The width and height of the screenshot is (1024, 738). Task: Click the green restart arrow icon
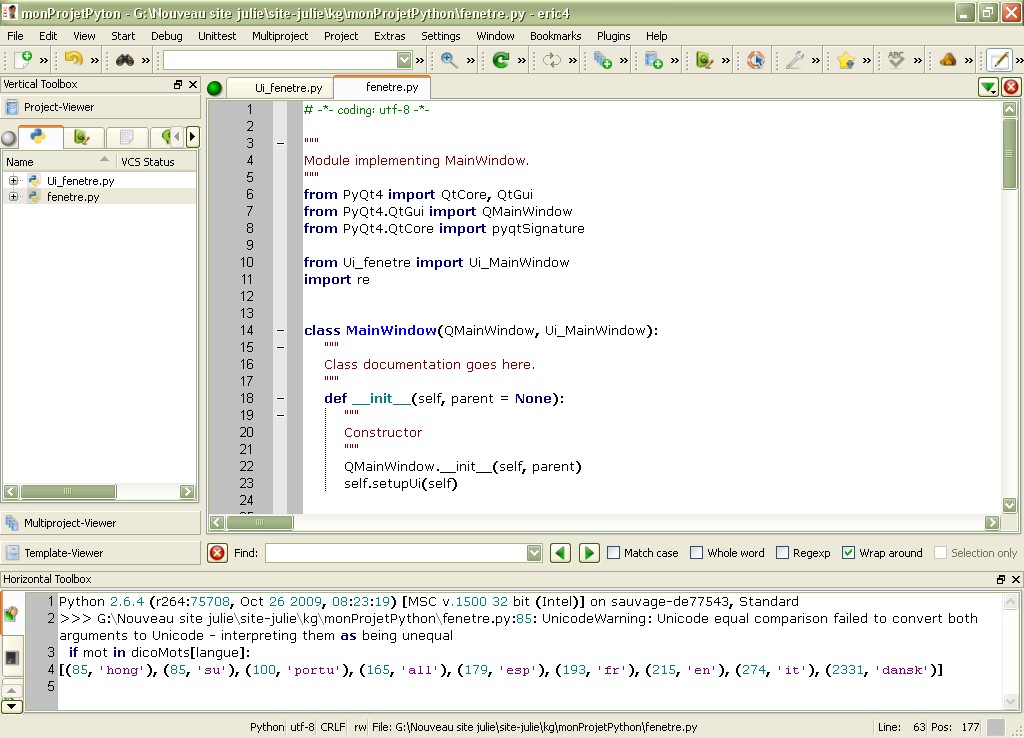500,60
